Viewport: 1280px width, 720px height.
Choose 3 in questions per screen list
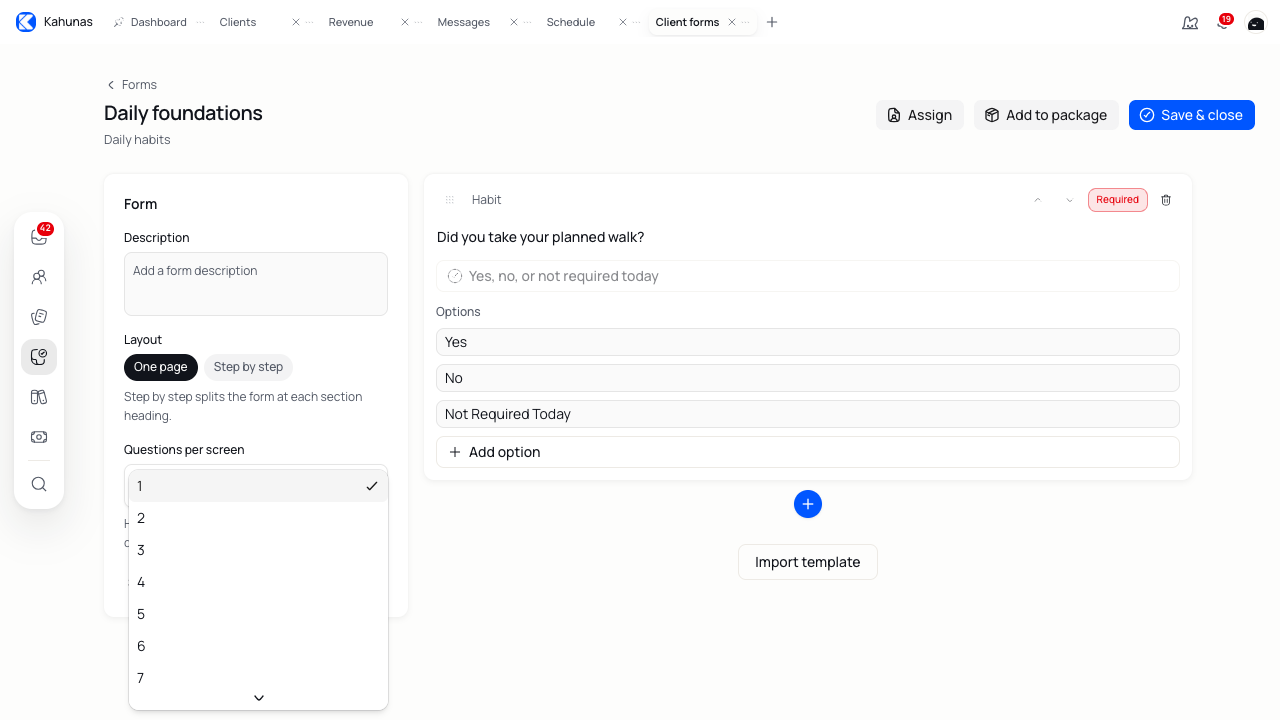[258, 550]
